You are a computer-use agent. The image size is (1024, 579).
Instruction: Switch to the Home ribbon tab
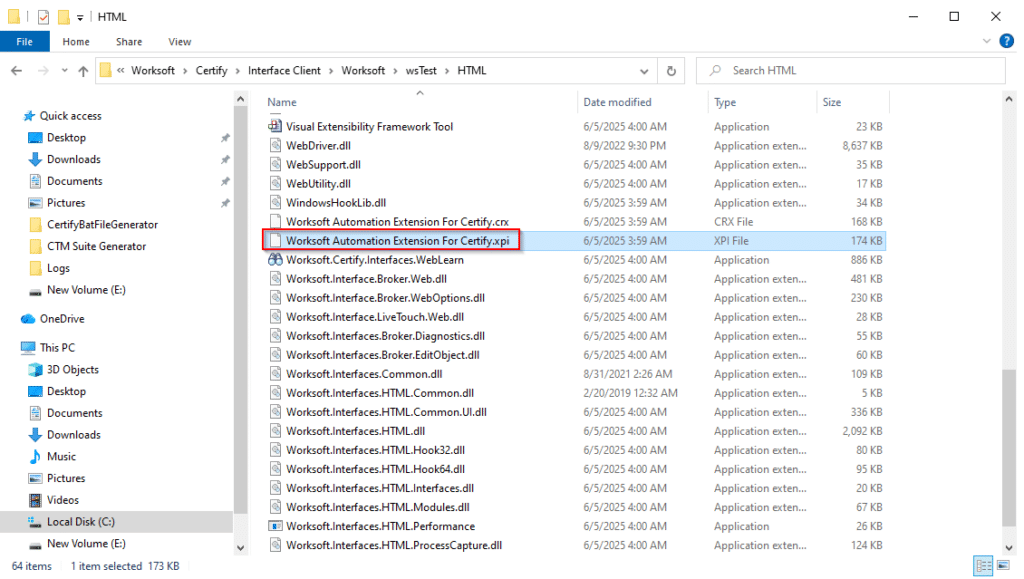76,41
